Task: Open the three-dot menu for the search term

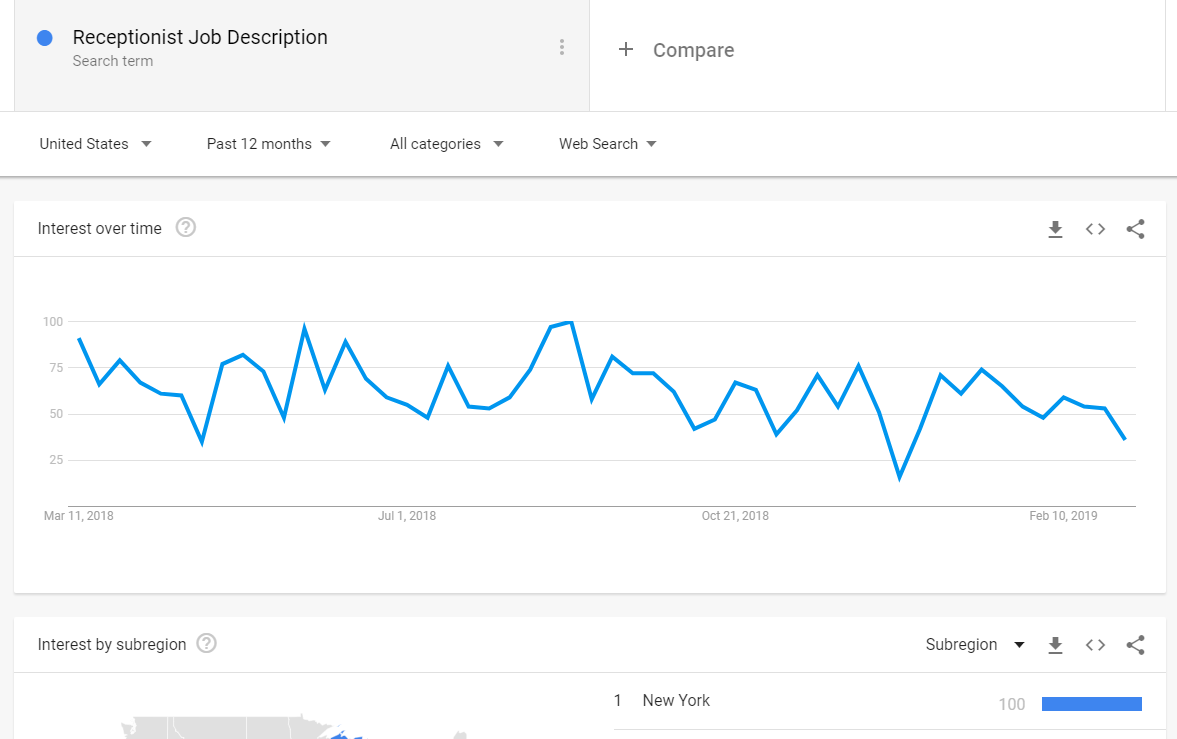Action: point(561,47)
